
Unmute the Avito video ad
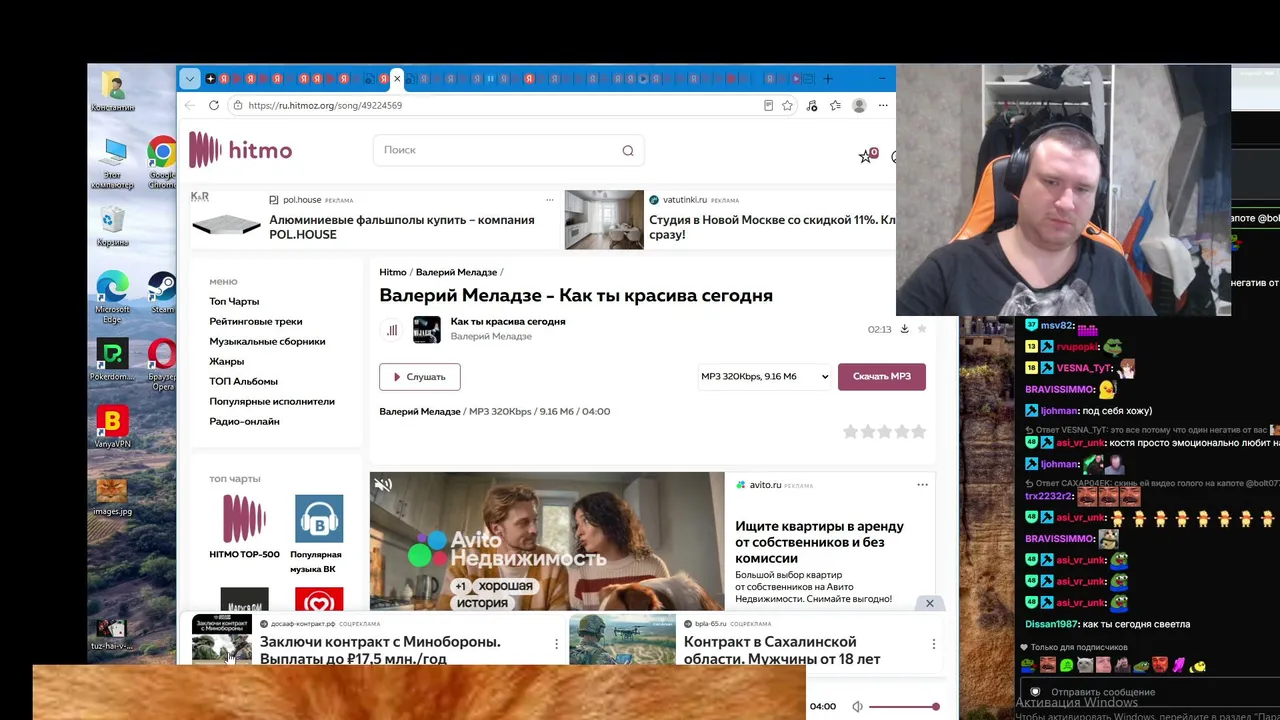[383, 485]
